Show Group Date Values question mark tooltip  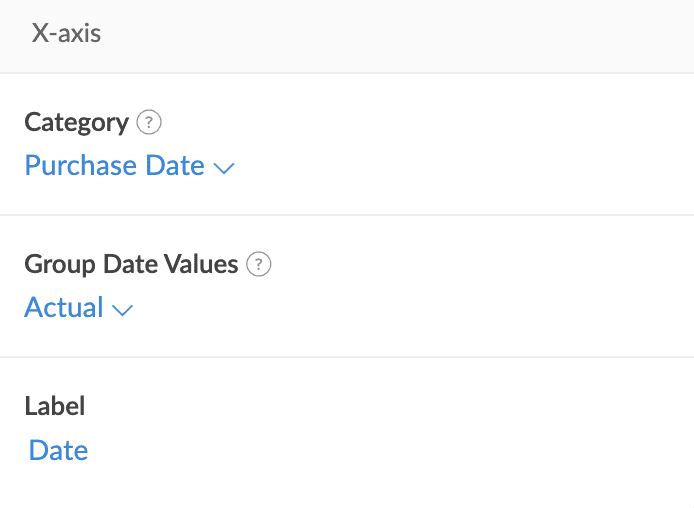259,265
